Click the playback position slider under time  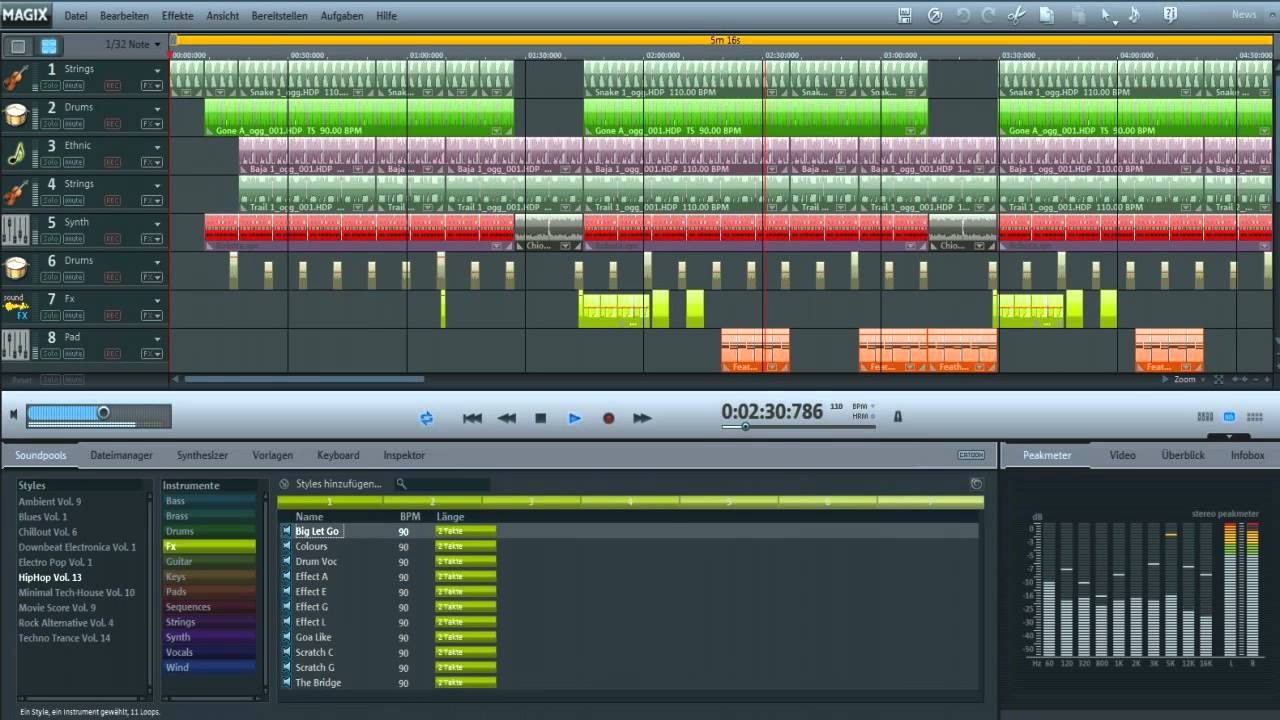pos(798,427)
